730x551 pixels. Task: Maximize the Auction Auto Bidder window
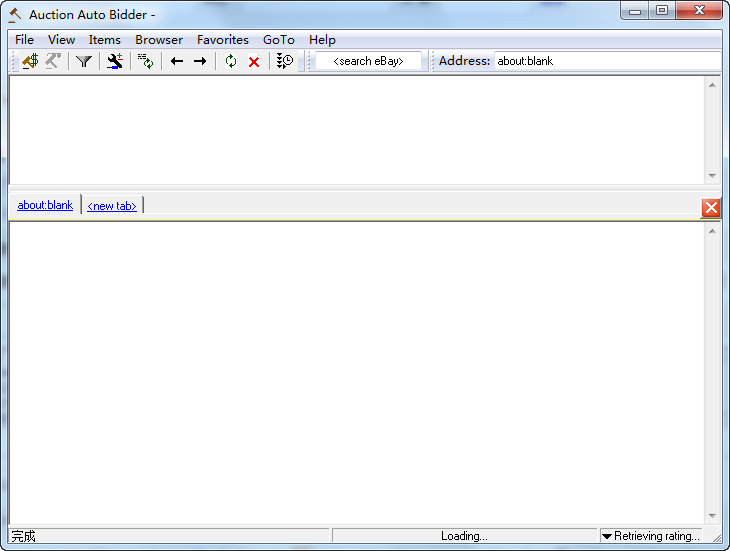tap(662, 11)
